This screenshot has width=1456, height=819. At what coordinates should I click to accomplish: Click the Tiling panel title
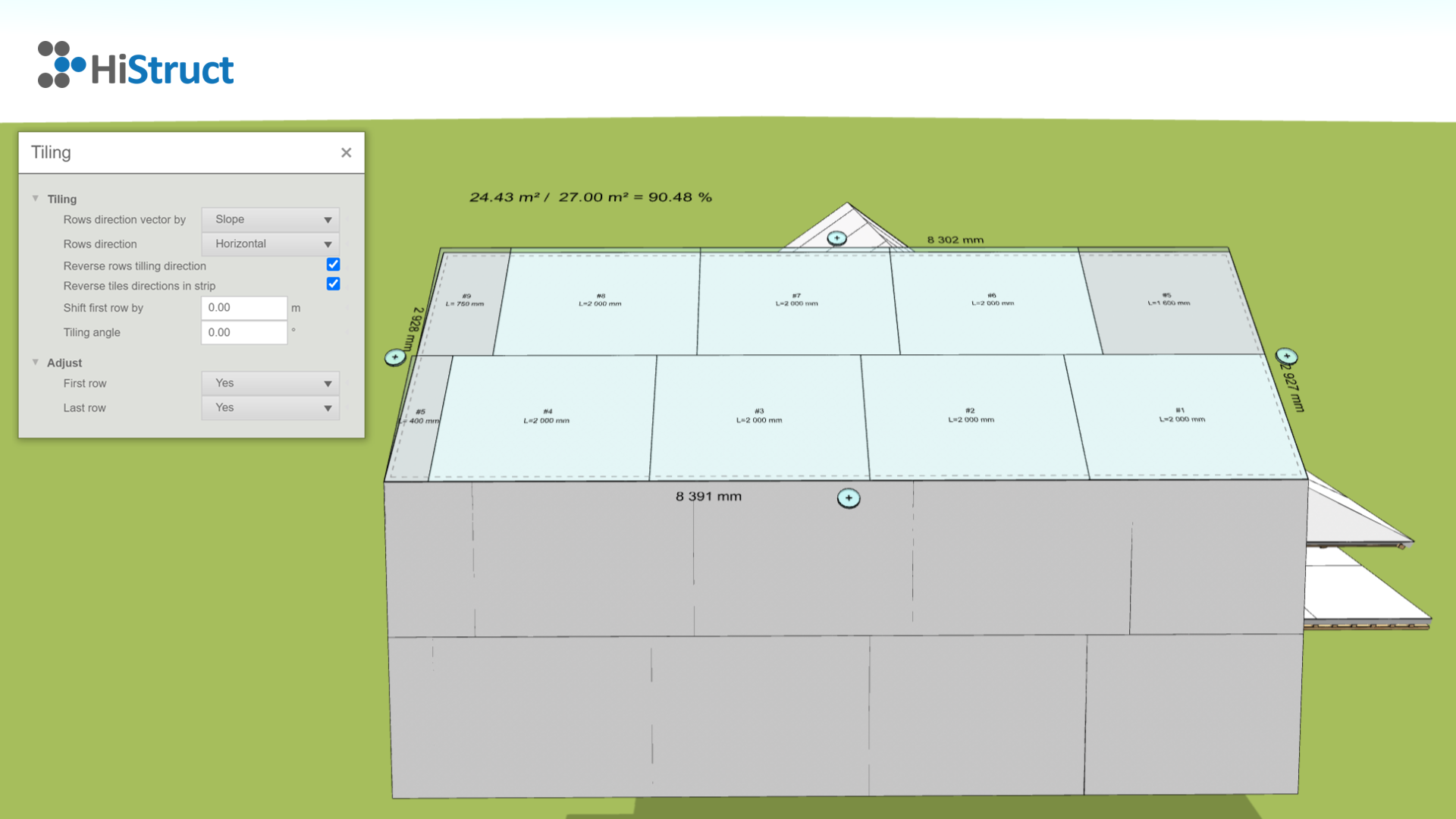(51, 152)
